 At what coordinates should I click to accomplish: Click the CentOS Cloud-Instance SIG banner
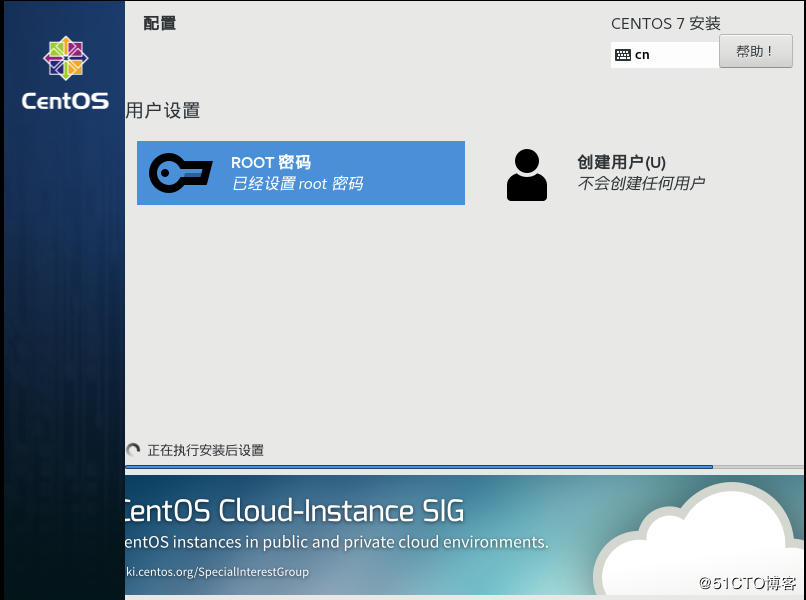pyautogui.click(x=465, y=535)
